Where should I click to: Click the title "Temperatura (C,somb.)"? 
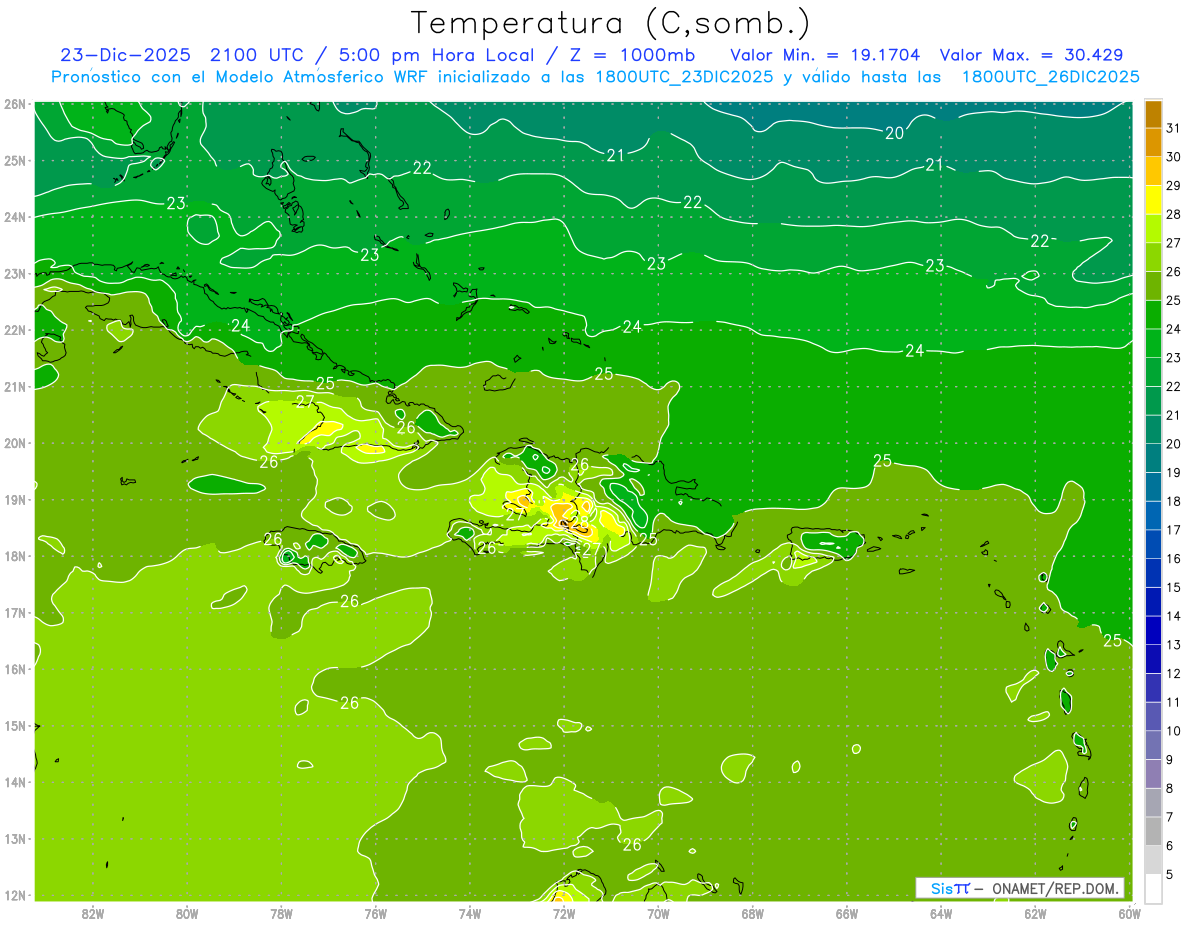(611, 22)
